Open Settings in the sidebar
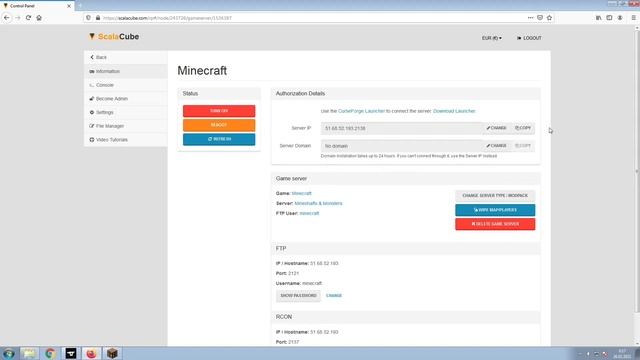640x360 pixels. tap(126, 112)
